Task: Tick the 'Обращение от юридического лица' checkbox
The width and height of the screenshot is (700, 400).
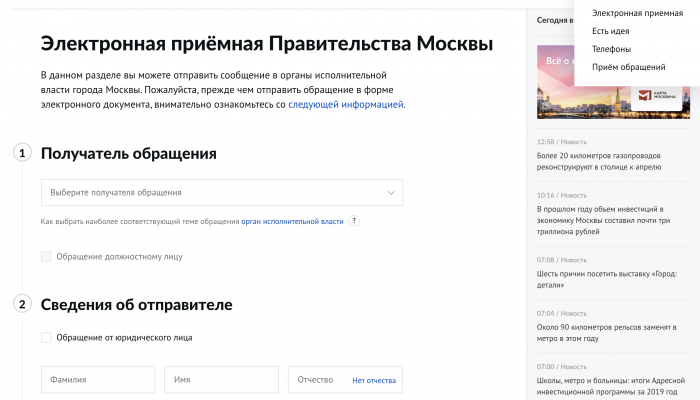Action: tap(46, 337)
